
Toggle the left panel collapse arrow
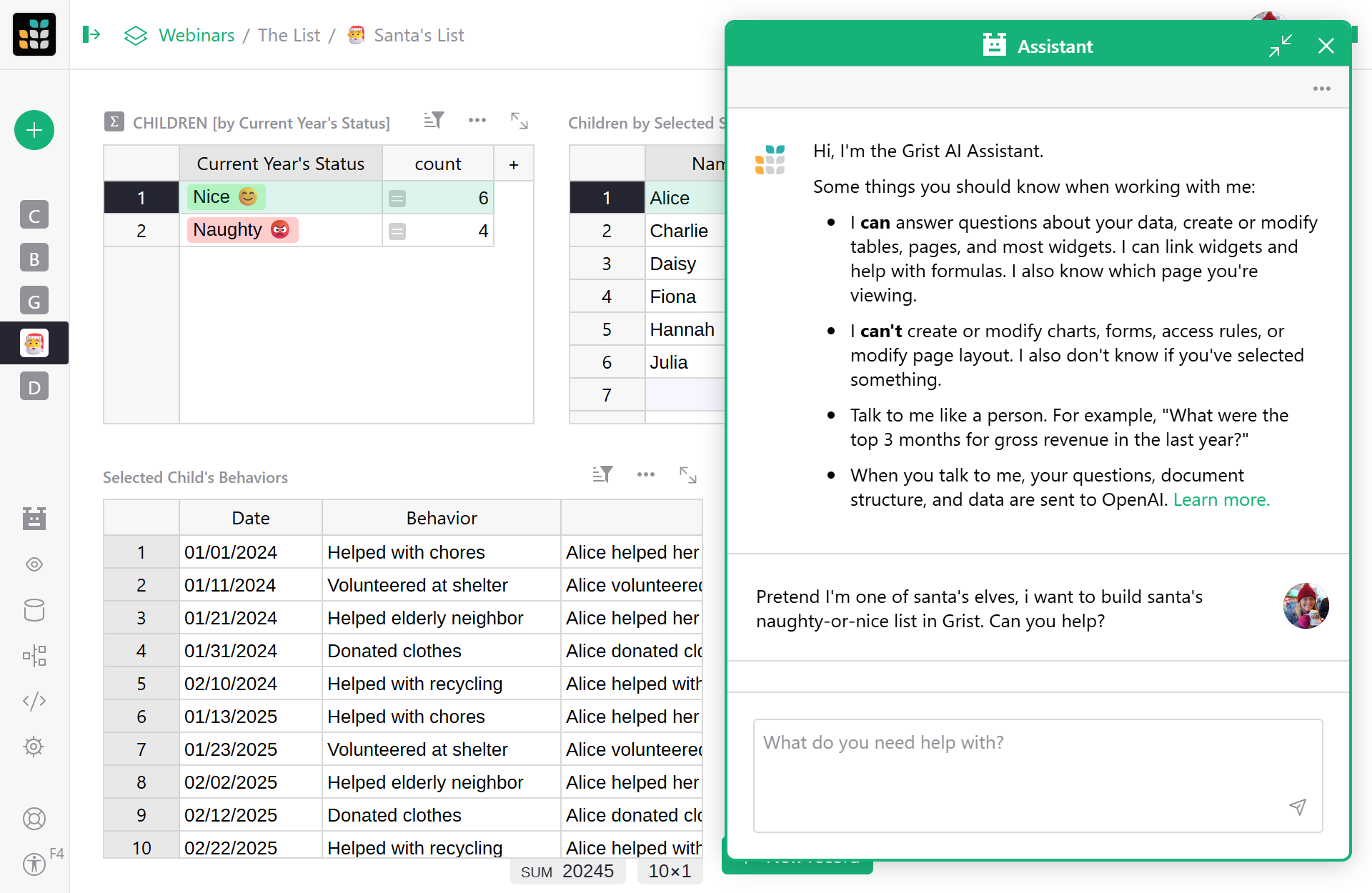click(91, 34)
